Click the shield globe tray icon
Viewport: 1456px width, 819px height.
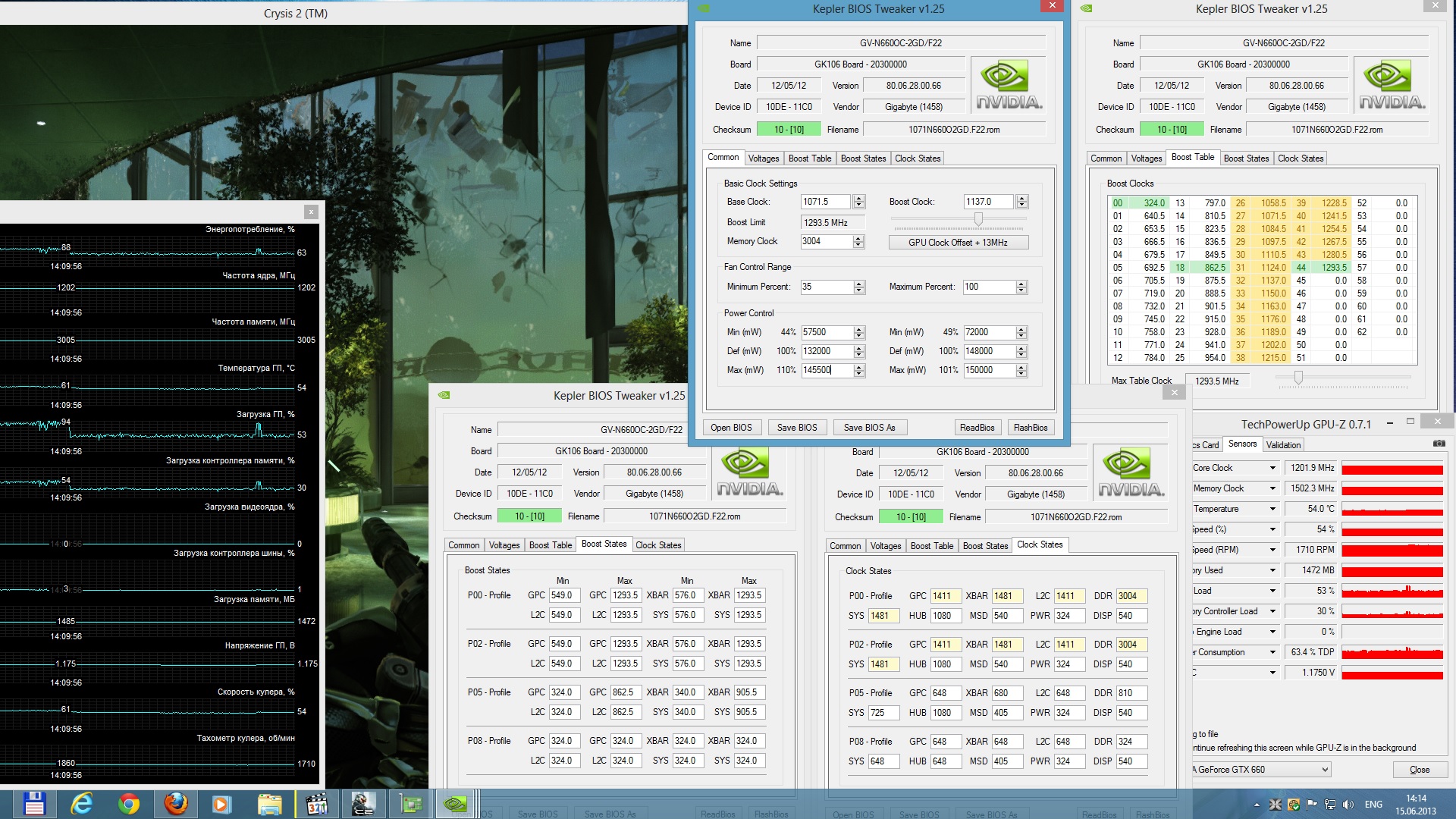pos(1294,805)
